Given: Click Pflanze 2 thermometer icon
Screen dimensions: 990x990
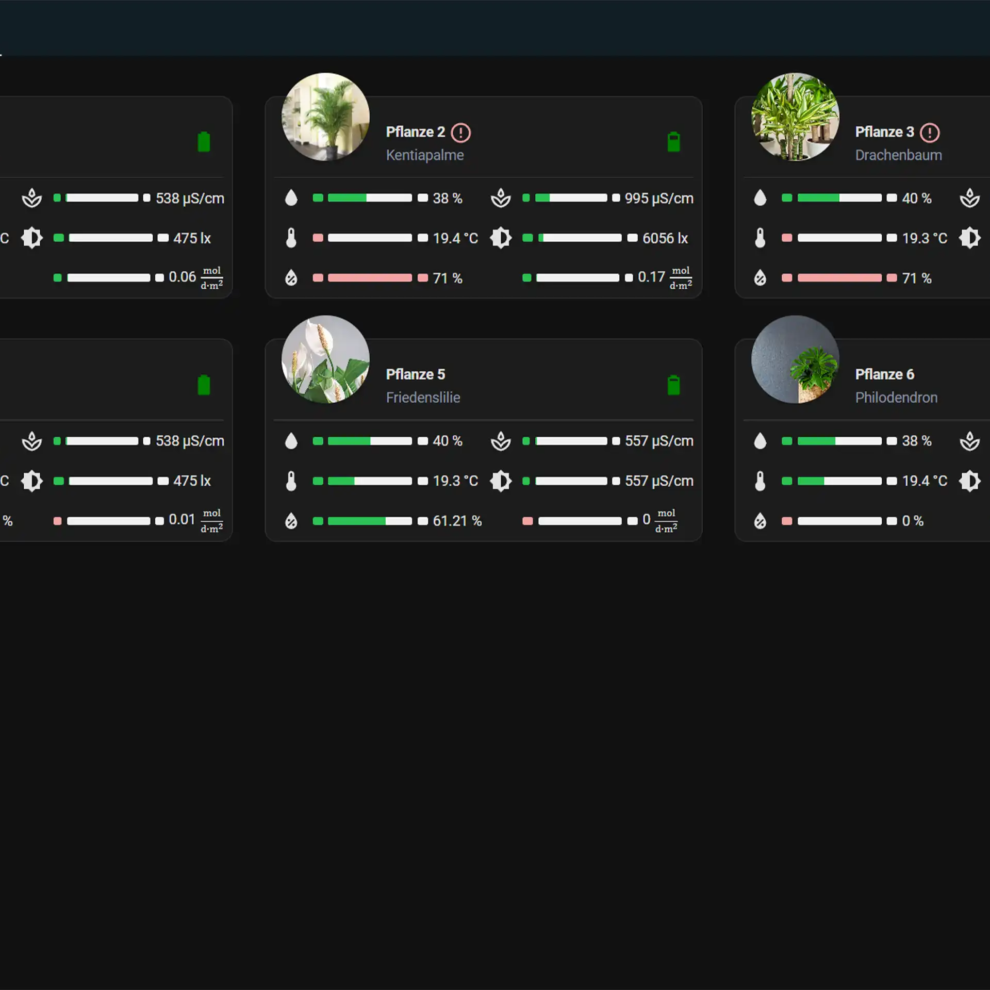Looking at the screenshot, I should click(x=291, y=238).
